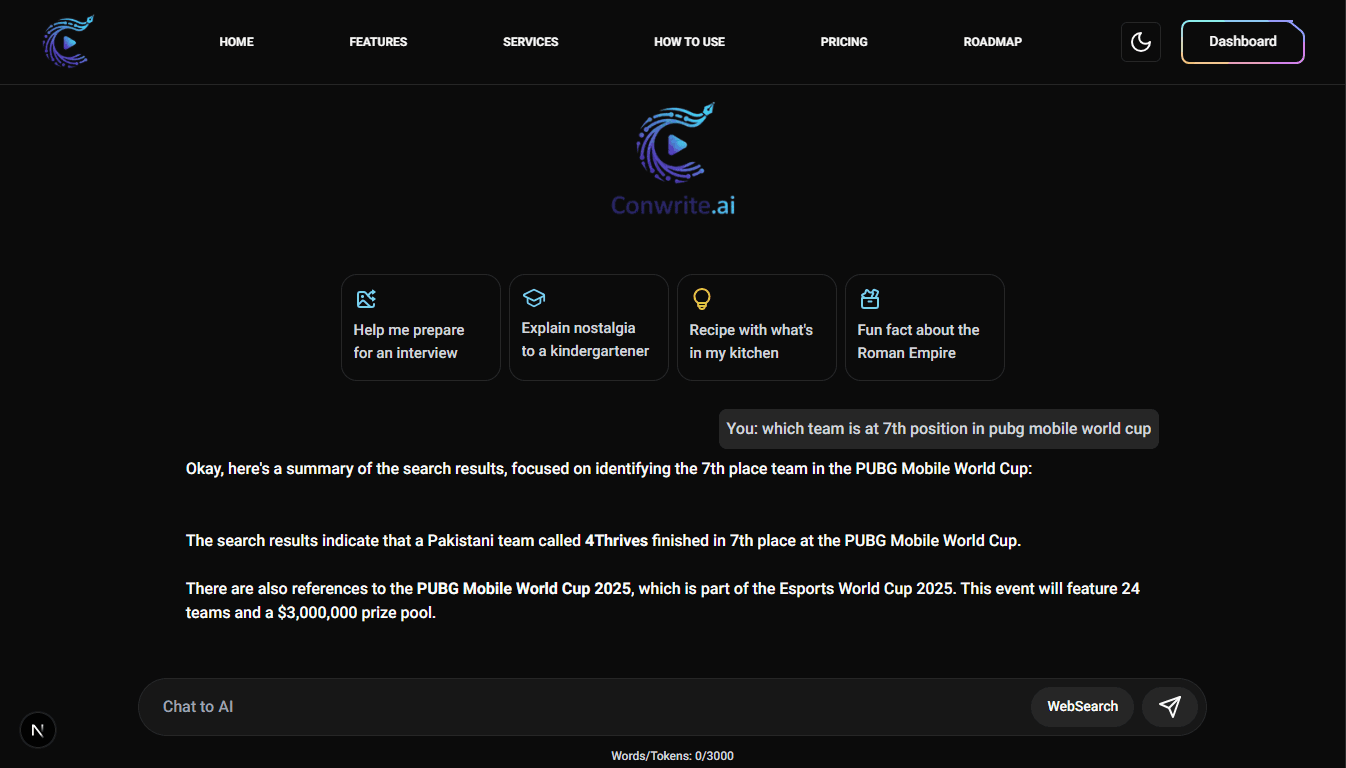The height and width of the screenshot is (768, 1346).
Task: Open the SERVICES page
Action: pos(530,42)
